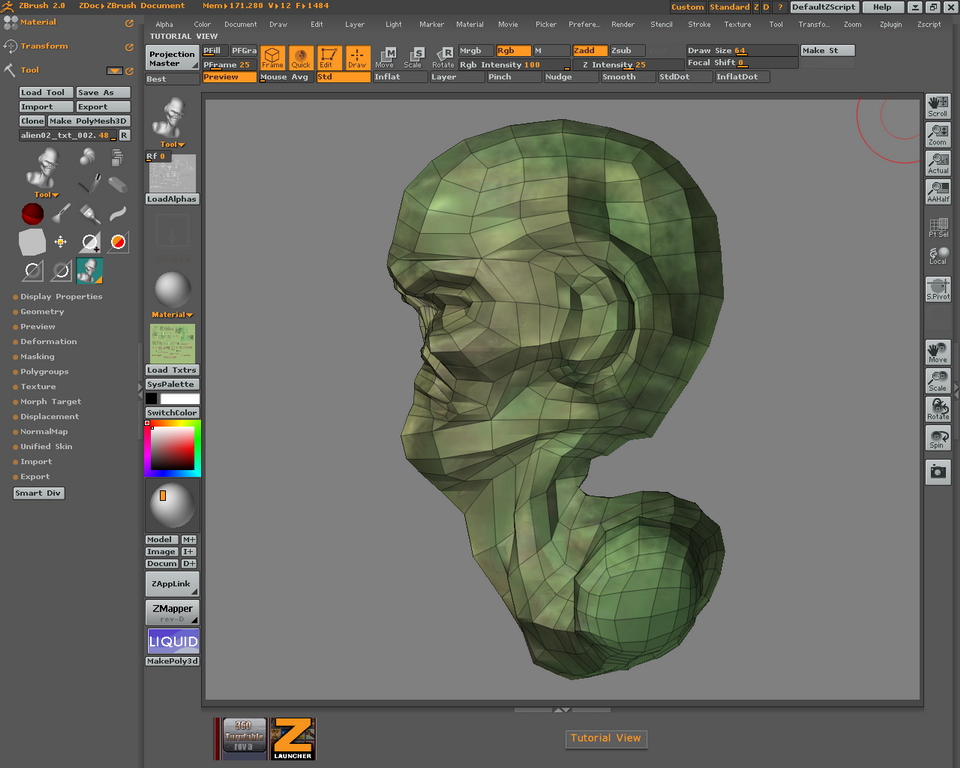
Task: Click the right-side Move view icon
Action: 938,352
